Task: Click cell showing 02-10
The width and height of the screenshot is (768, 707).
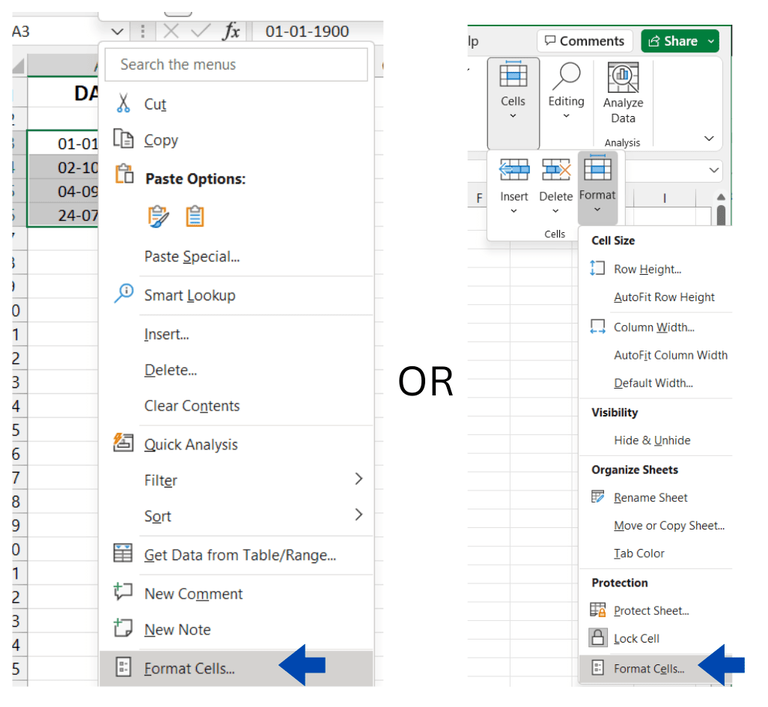Action: click(63, 168)
